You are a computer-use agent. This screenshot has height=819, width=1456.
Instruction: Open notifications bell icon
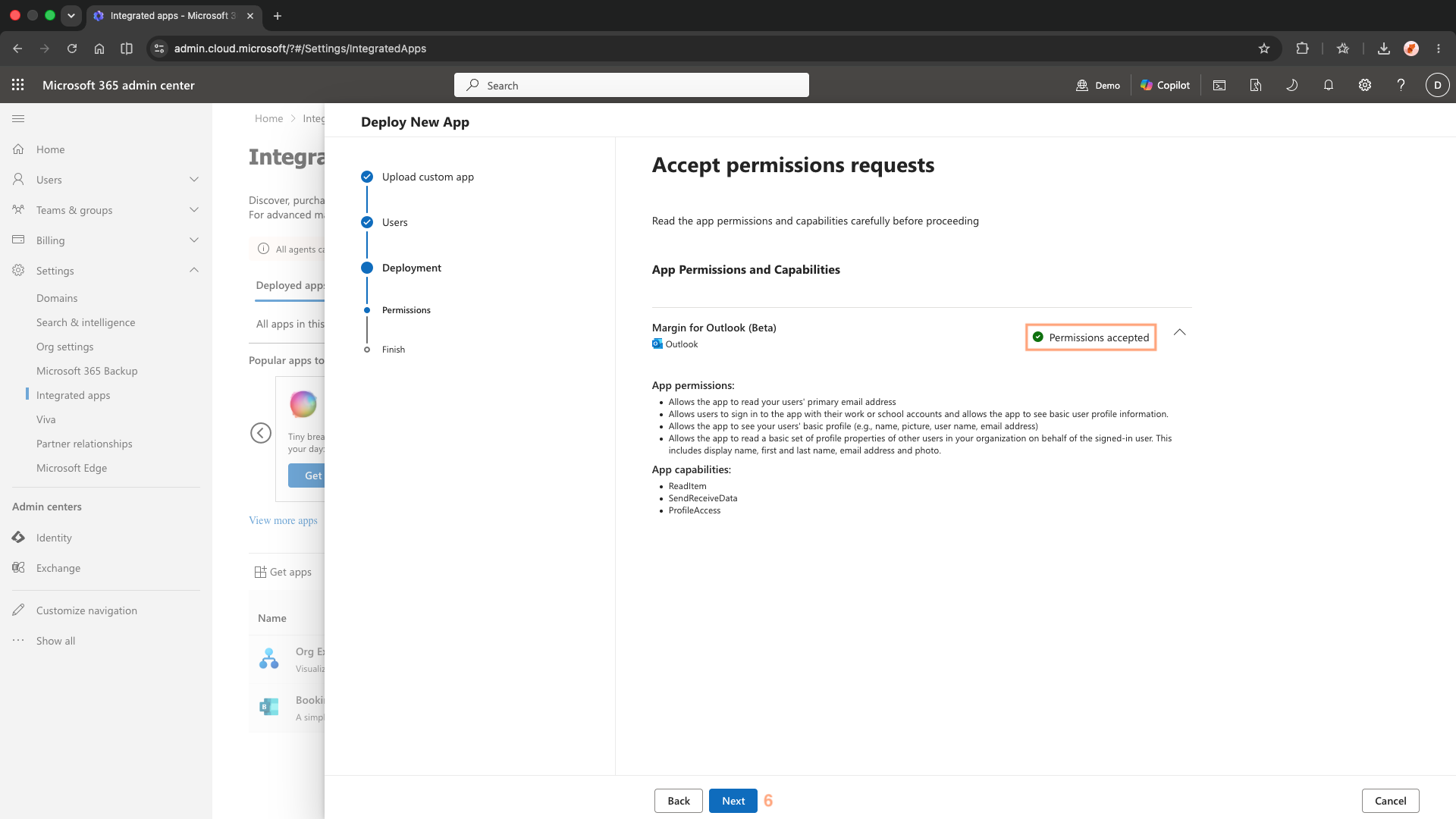1329,85
